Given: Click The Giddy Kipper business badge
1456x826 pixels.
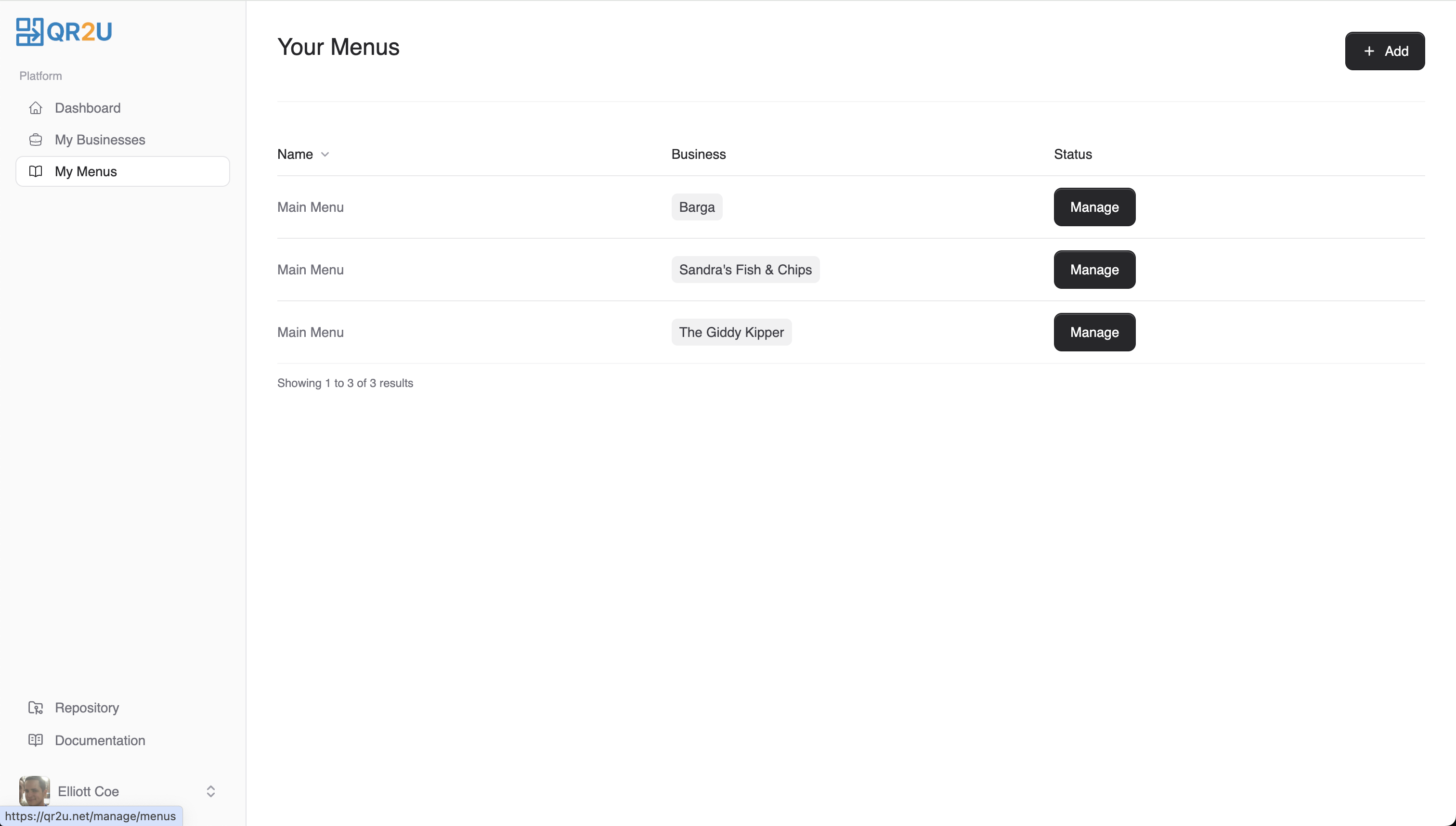Looking at the screenshot, I should pos(731,332).
